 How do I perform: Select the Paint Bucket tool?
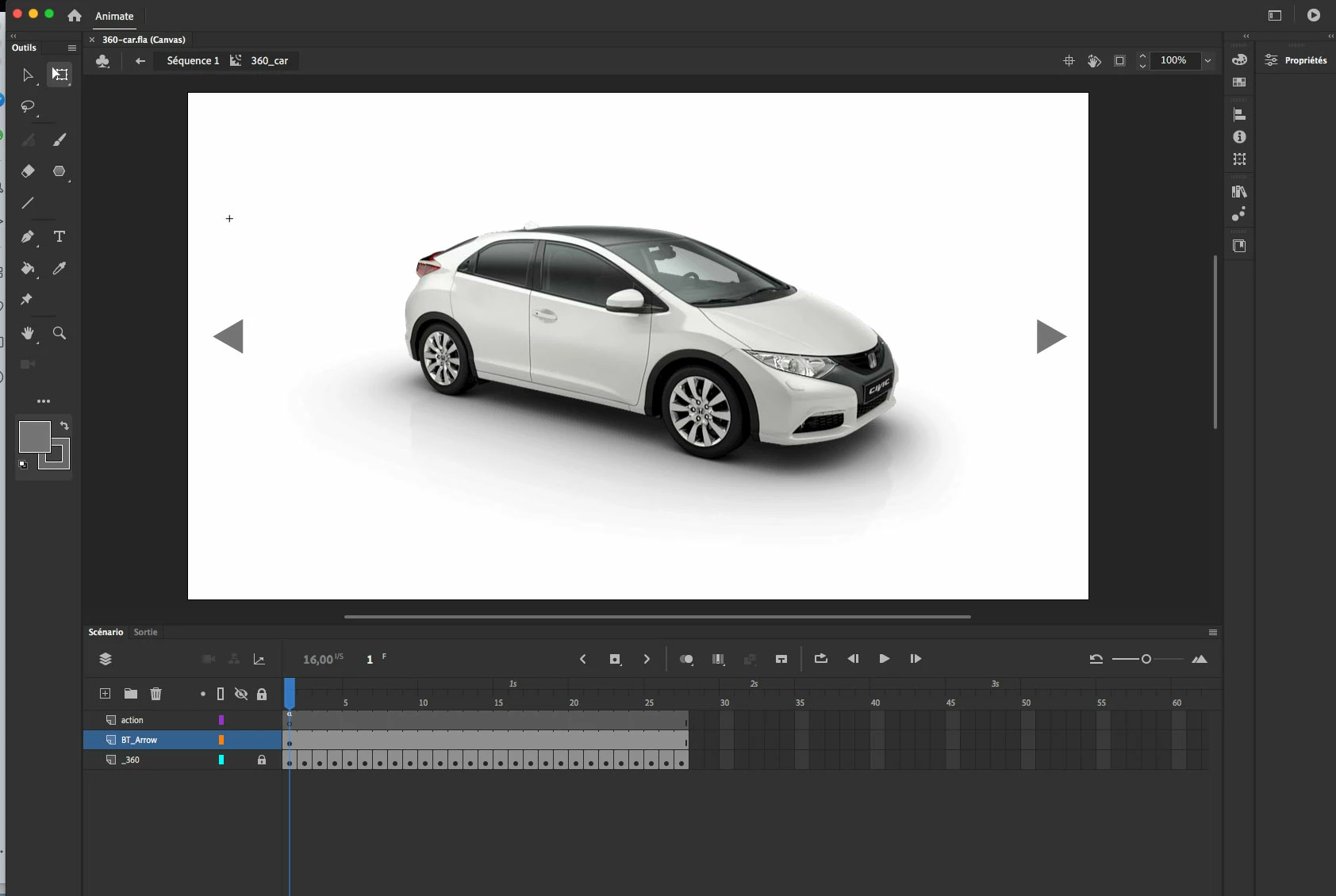[x=28, y=269]
